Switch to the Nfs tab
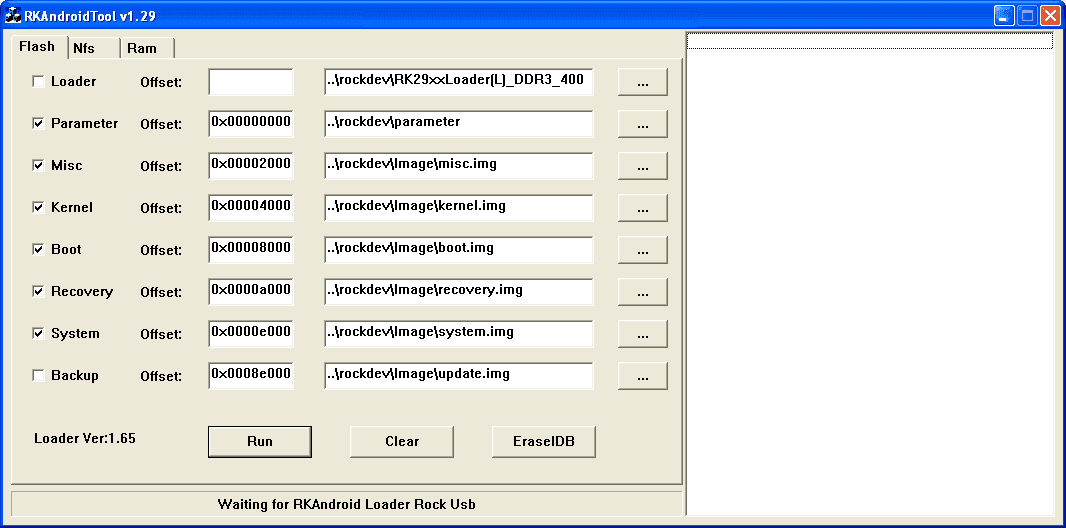Screen dimensions: 1066x528 point(94,48)
